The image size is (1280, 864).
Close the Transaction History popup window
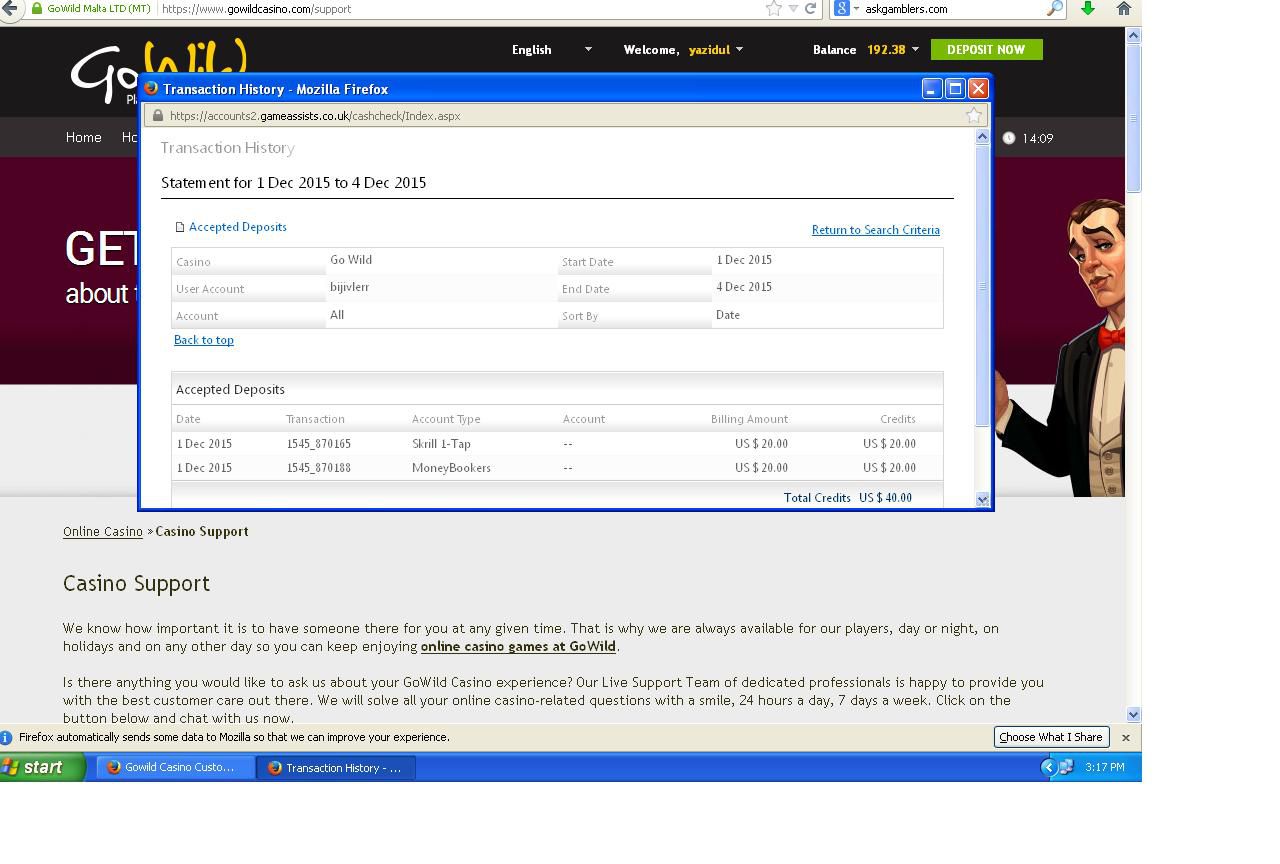click(978, 88)
